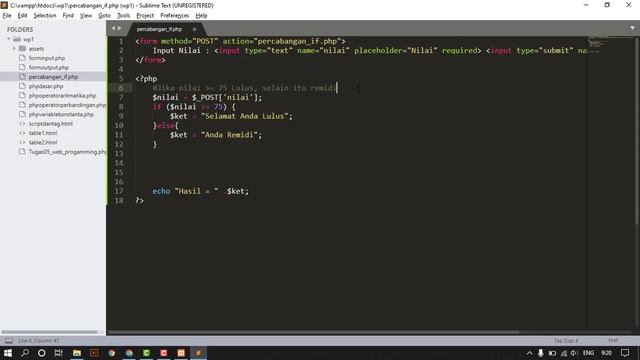The image size is (640, 360).
Task: Click the microphone tray icon
Action: [540, 353]
